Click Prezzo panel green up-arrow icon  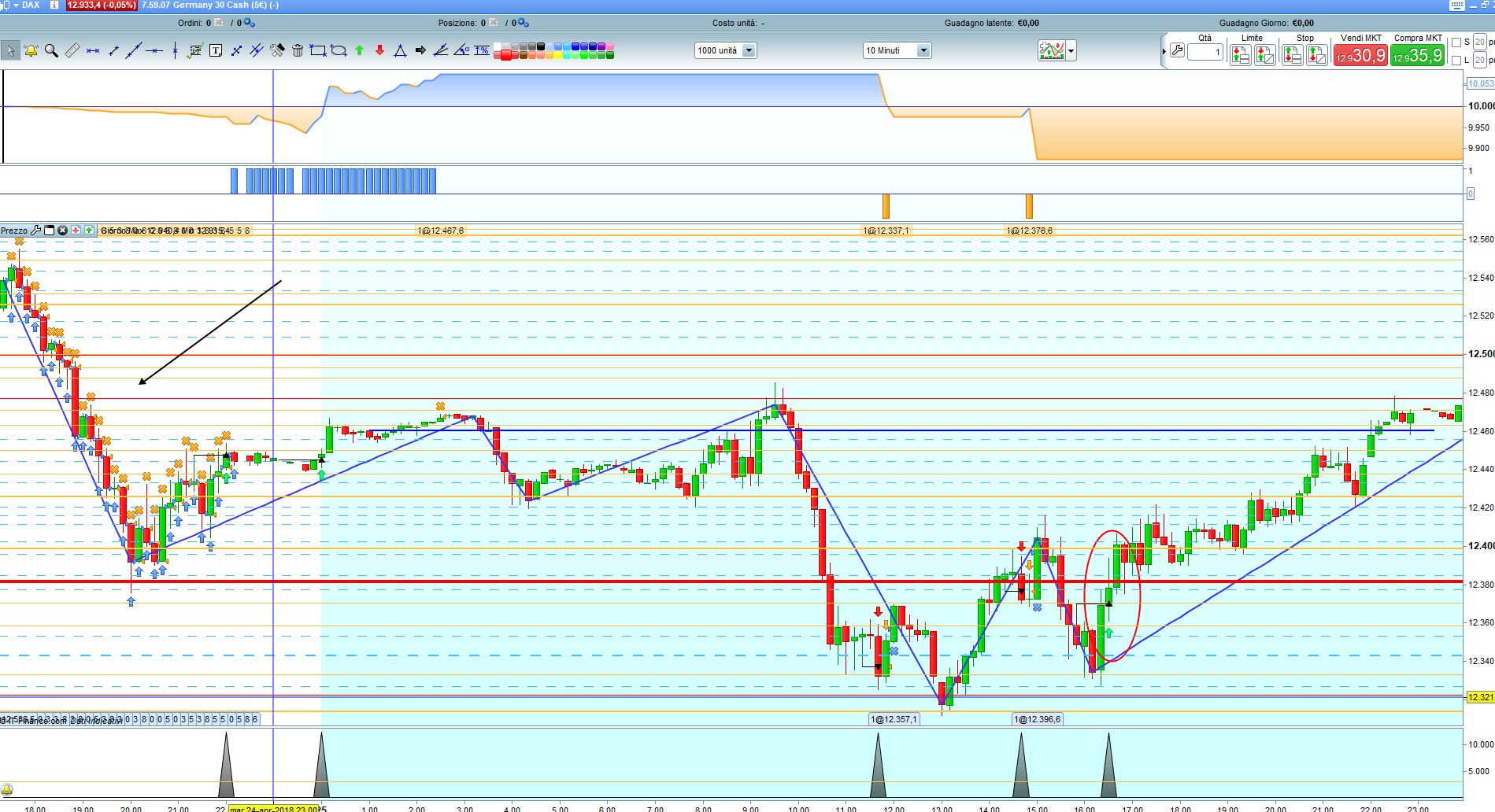(89, 231)
